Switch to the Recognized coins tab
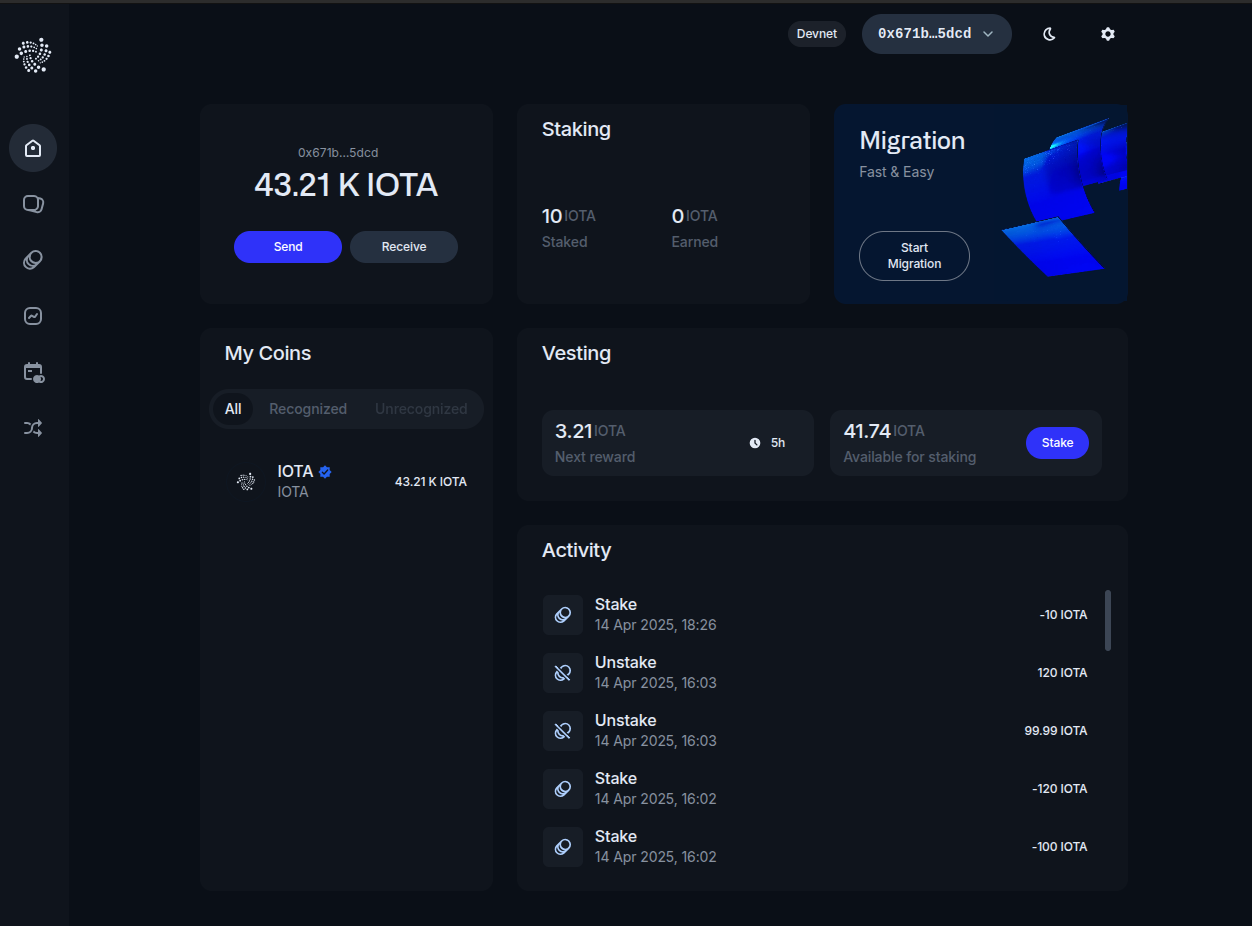The height and width of the screenshot is (926, 1252). [307, 408]
